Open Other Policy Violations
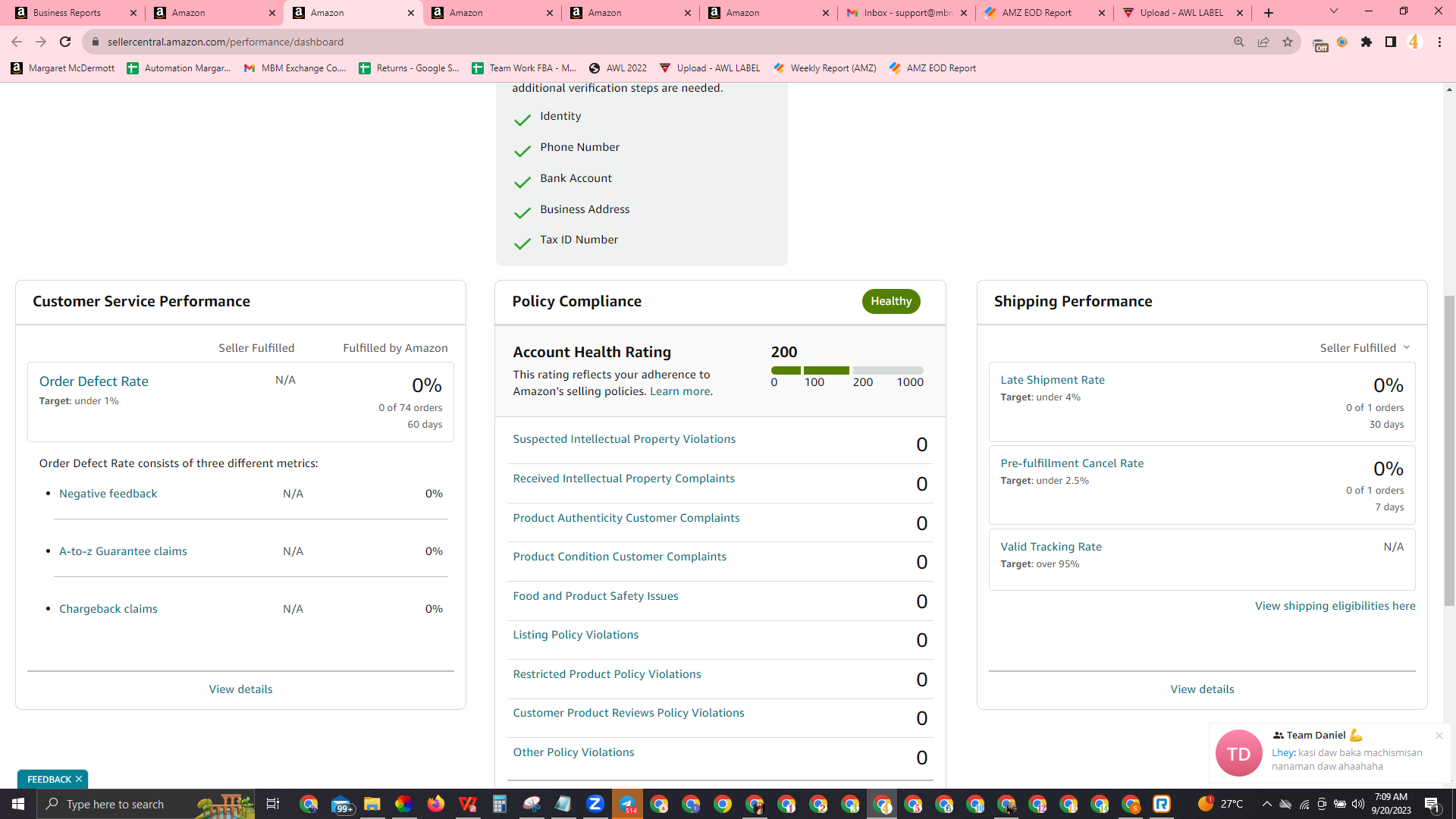Screen dimensions: 1456x819 pos(573,752)
